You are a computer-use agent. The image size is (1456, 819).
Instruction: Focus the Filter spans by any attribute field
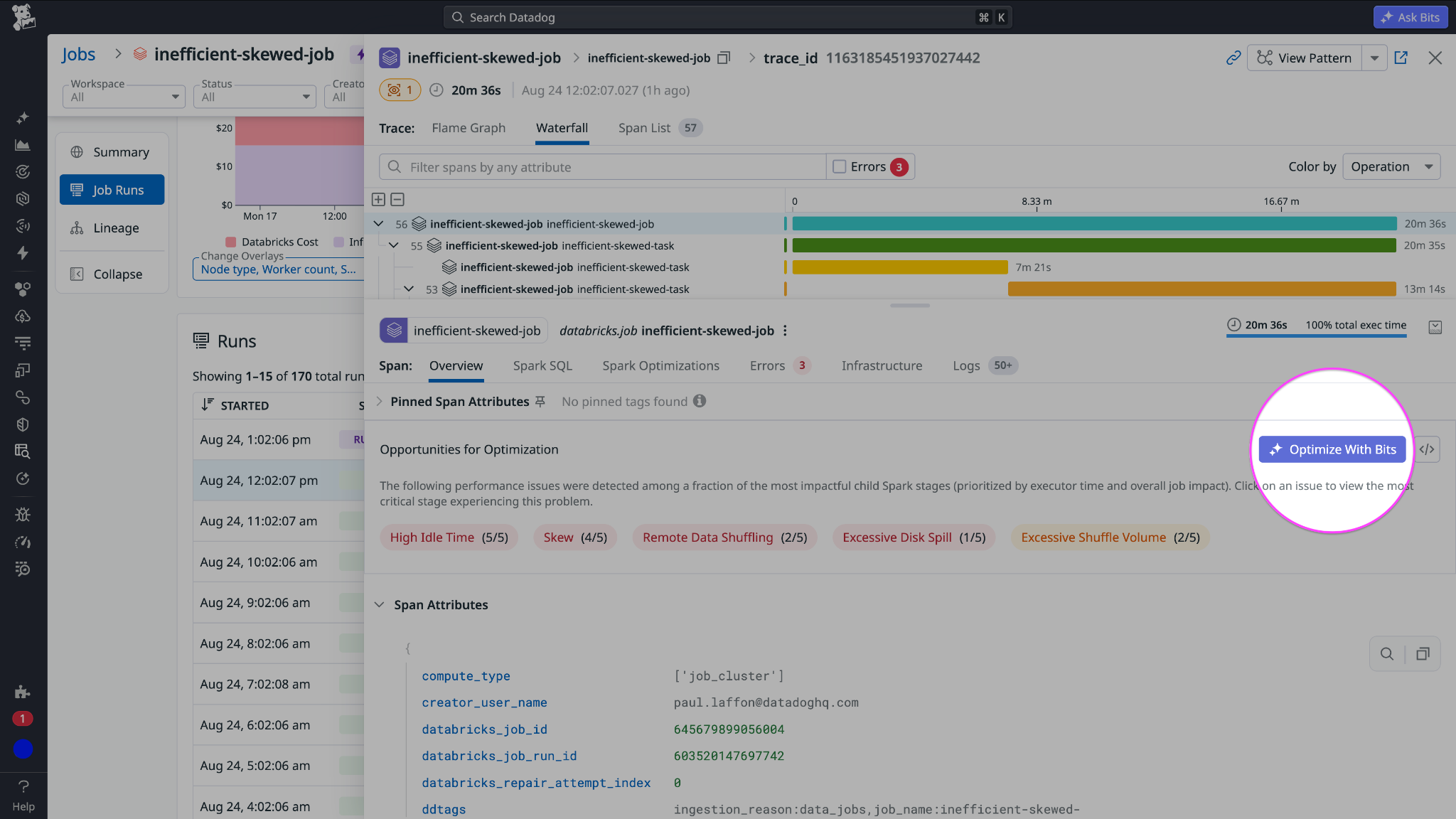(x=603, y=166)
